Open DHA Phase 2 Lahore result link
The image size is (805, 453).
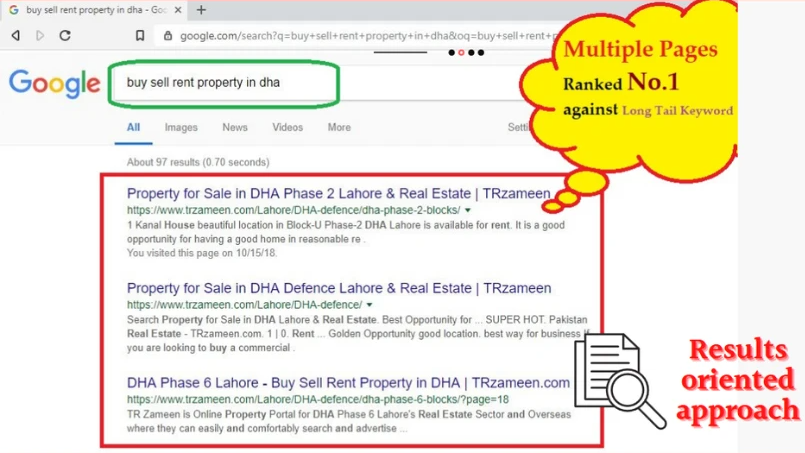pos(338,194)
